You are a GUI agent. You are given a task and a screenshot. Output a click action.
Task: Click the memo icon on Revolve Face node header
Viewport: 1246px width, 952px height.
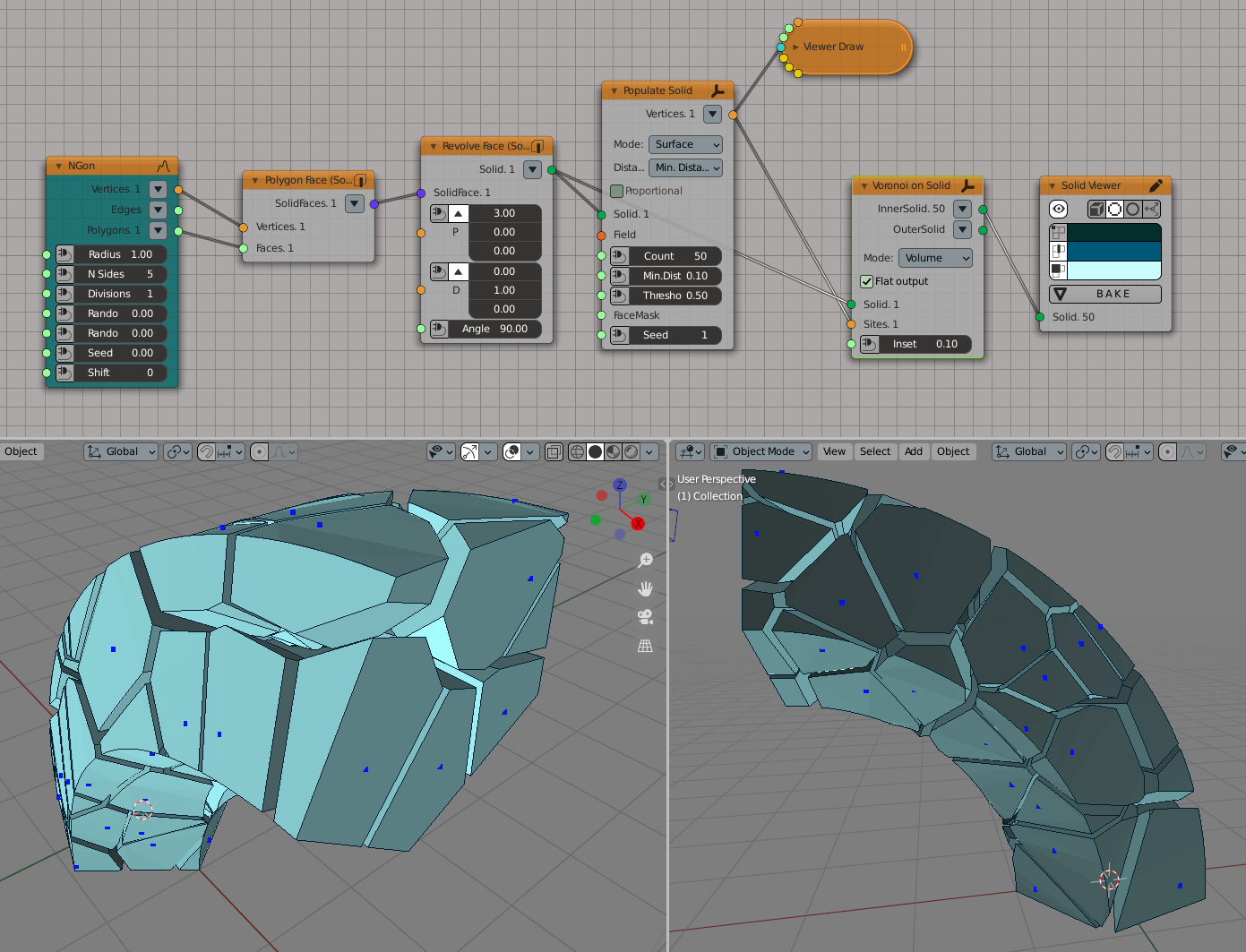point(538,145)
